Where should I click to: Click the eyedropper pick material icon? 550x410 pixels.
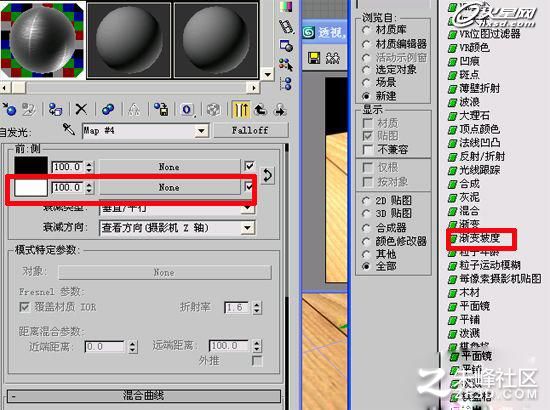point(69,130)
